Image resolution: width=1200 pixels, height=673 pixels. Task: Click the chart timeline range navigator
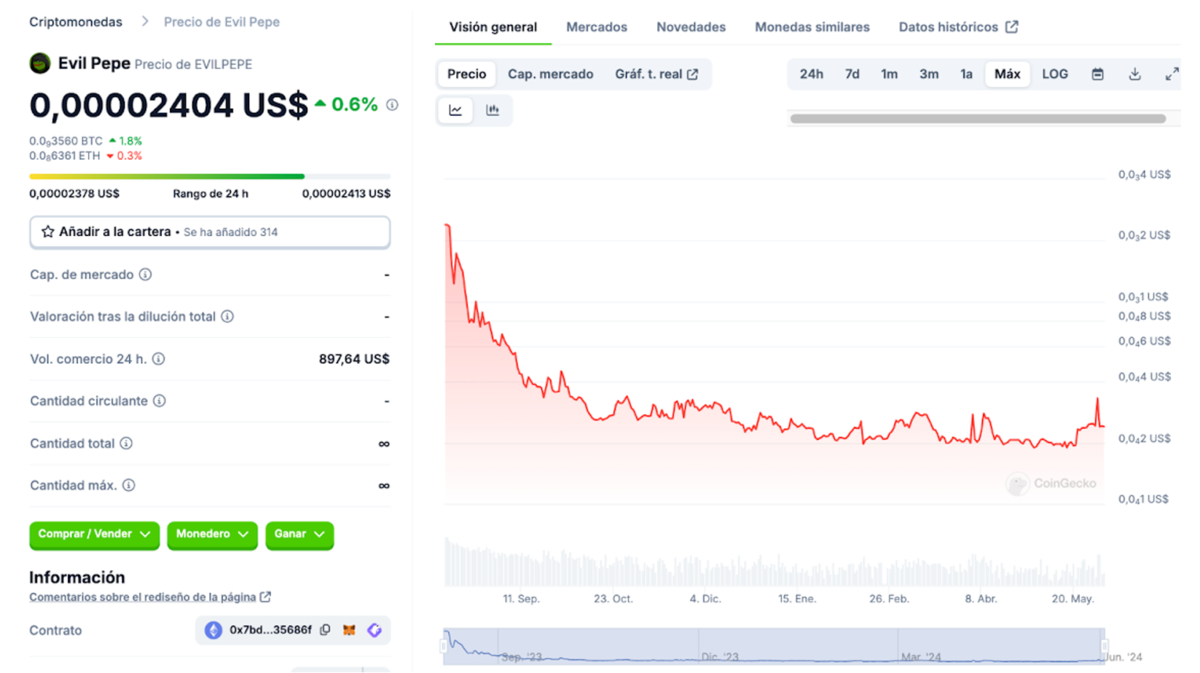coord(774,646)
